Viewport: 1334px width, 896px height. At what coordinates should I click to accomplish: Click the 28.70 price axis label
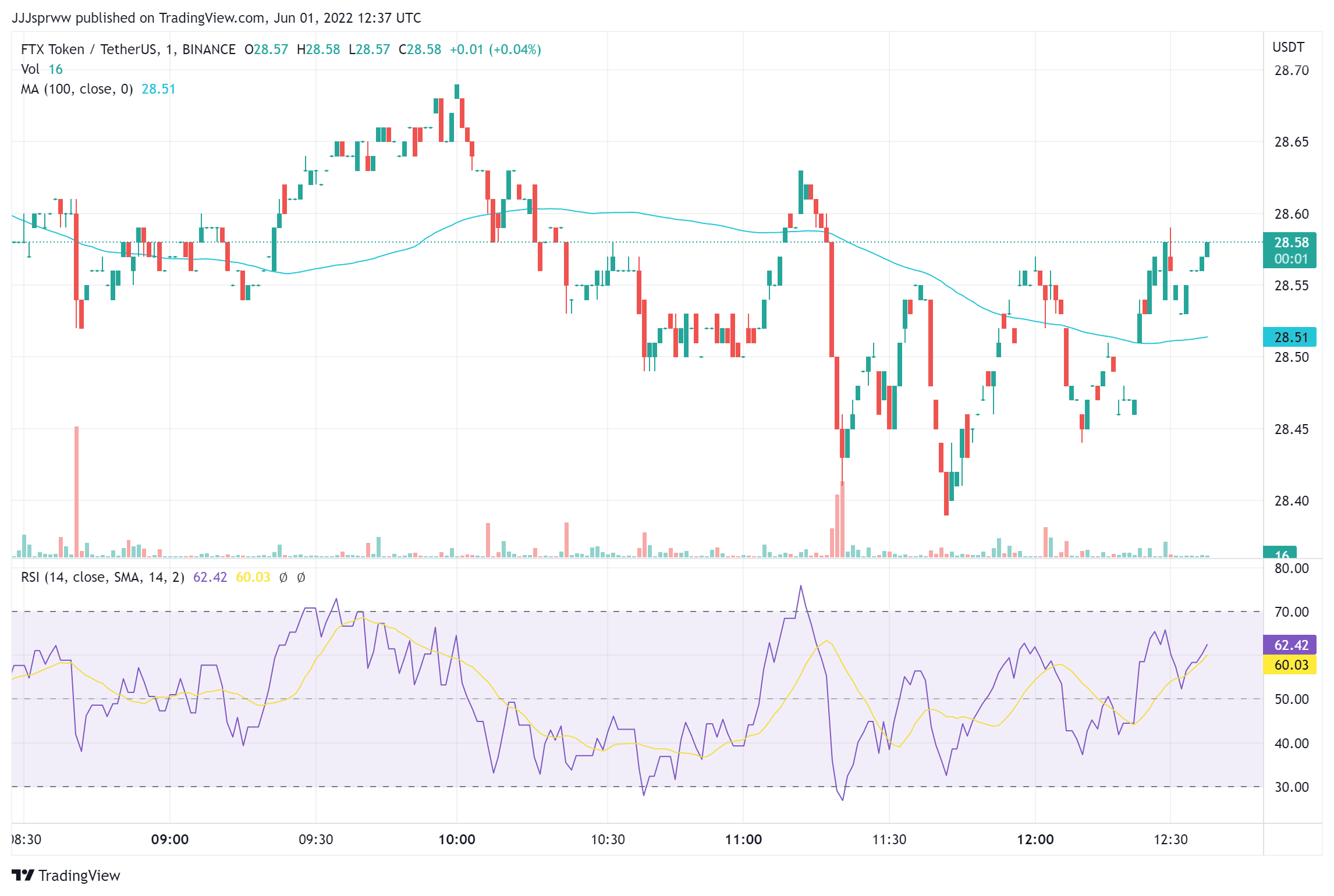[1292, 70]
